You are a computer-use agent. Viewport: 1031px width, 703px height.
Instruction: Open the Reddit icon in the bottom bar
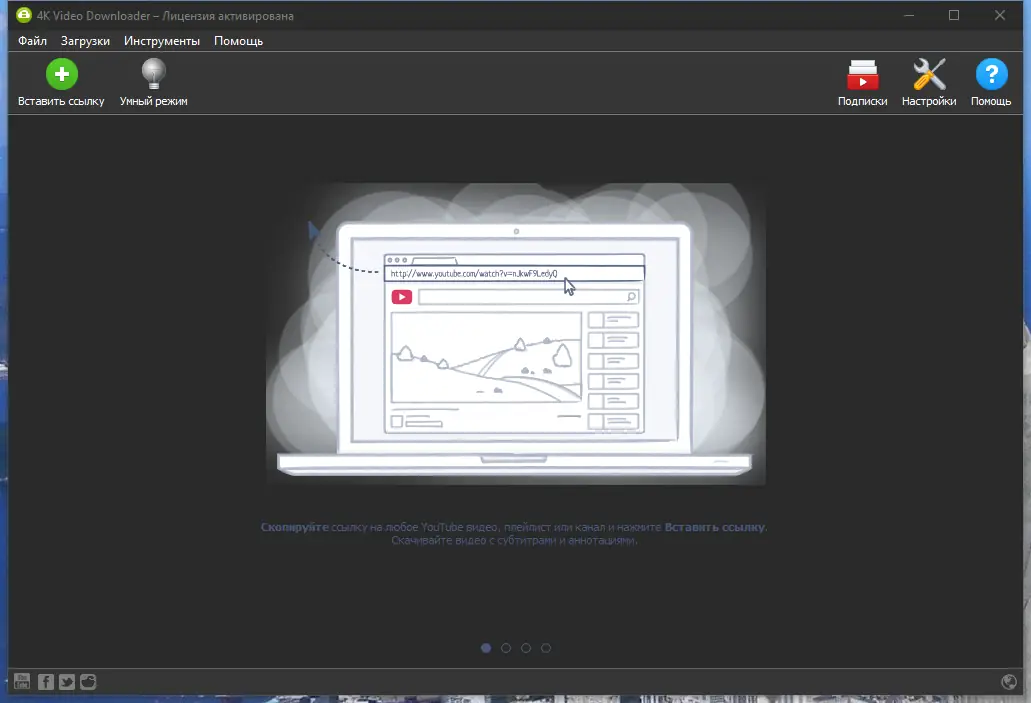88,681
